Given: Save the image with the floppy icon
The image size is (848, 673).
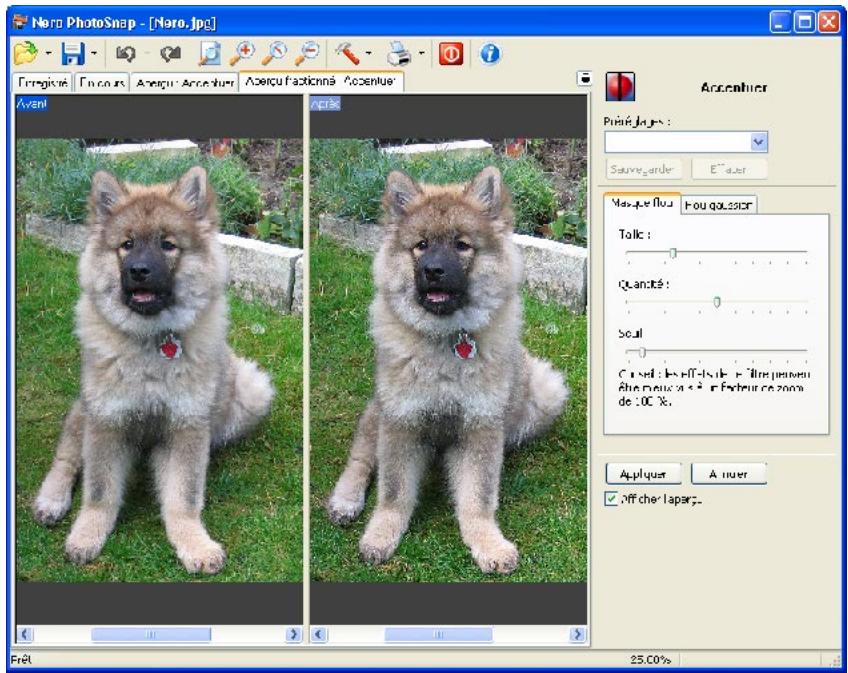Looking at the screenshot, I should tap(72, 54).
